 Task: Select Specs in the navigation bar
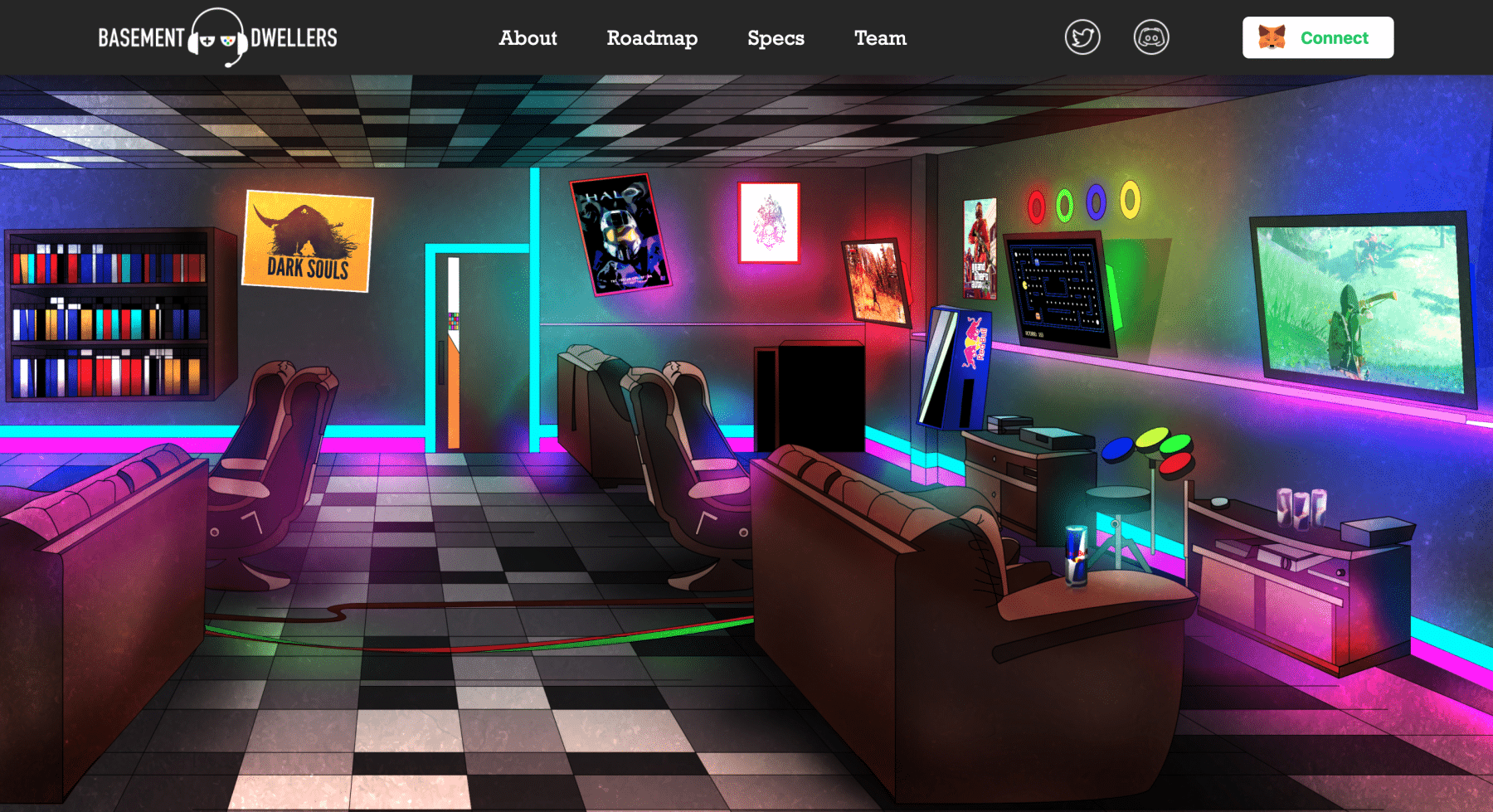tap(776, 38)
